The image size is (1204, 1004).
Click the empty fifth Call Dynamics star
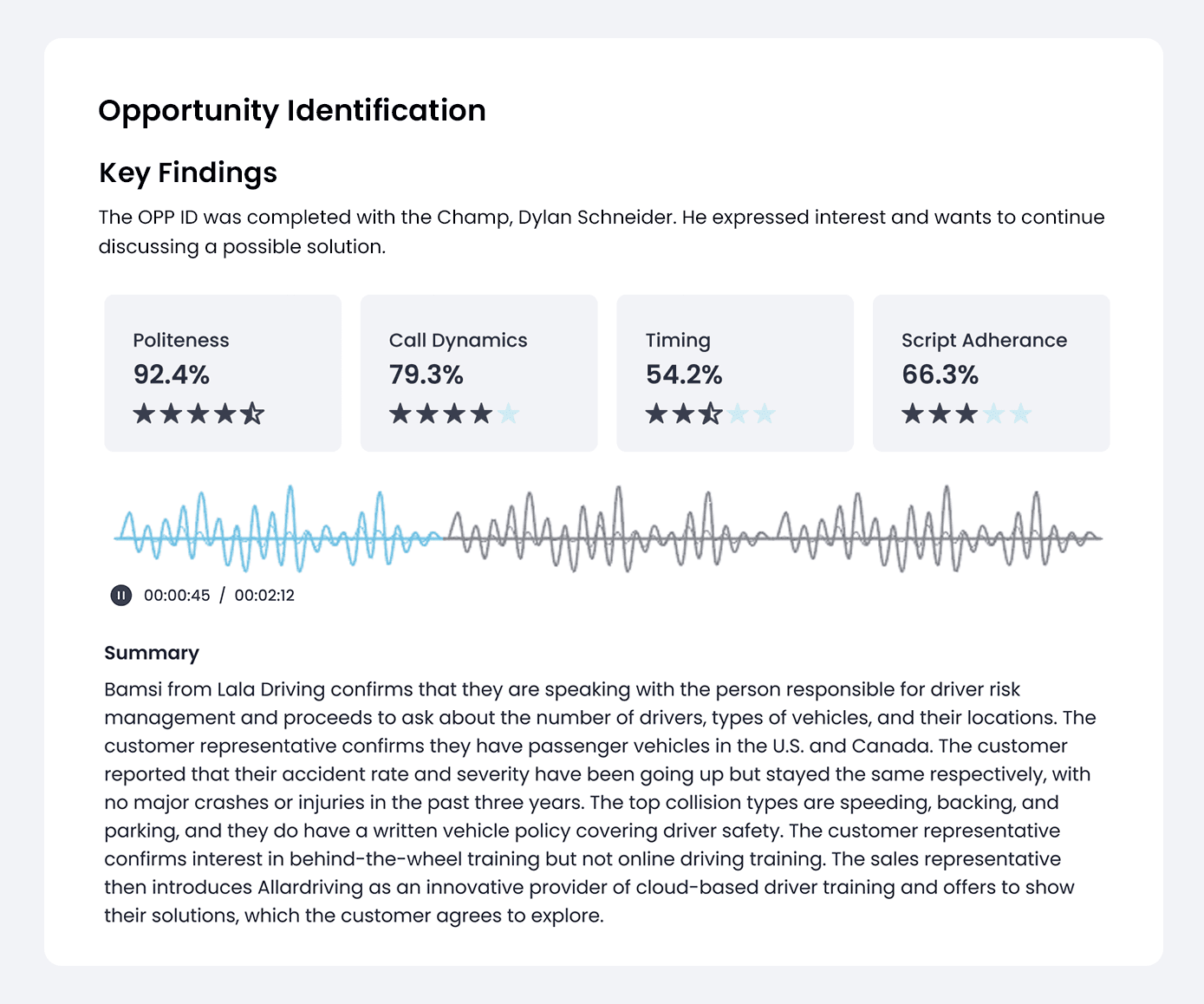tap(508, 414)
